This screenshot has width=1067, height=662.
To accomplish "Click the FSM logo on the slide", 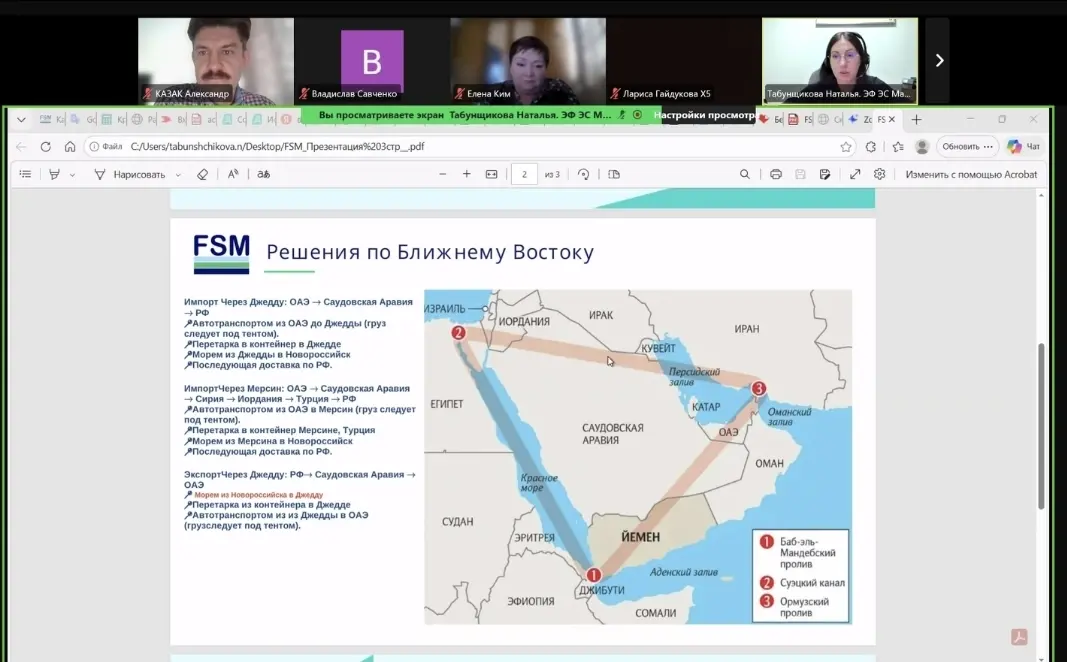I will (x=221, y=254).
